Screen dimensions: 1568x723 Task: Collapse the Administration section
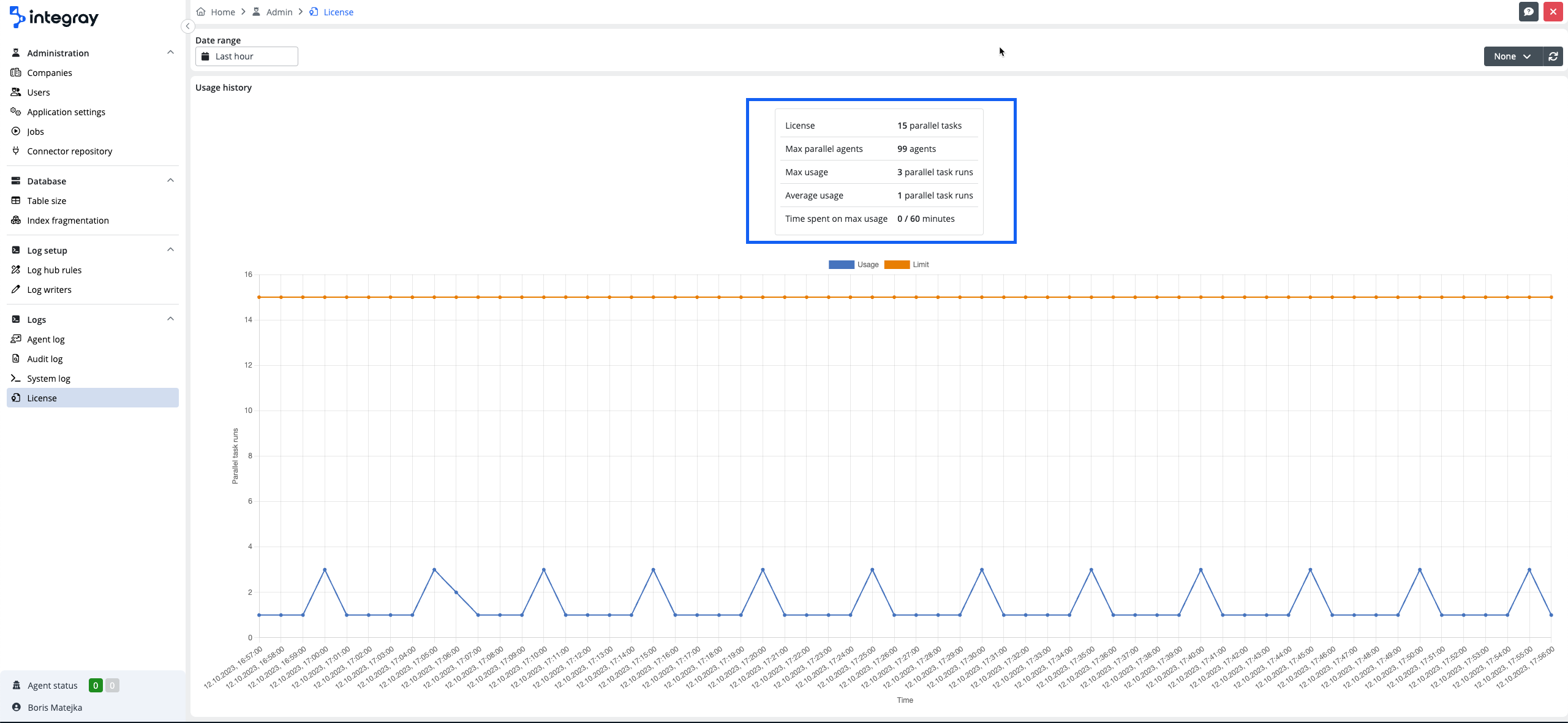pos(170,53)
